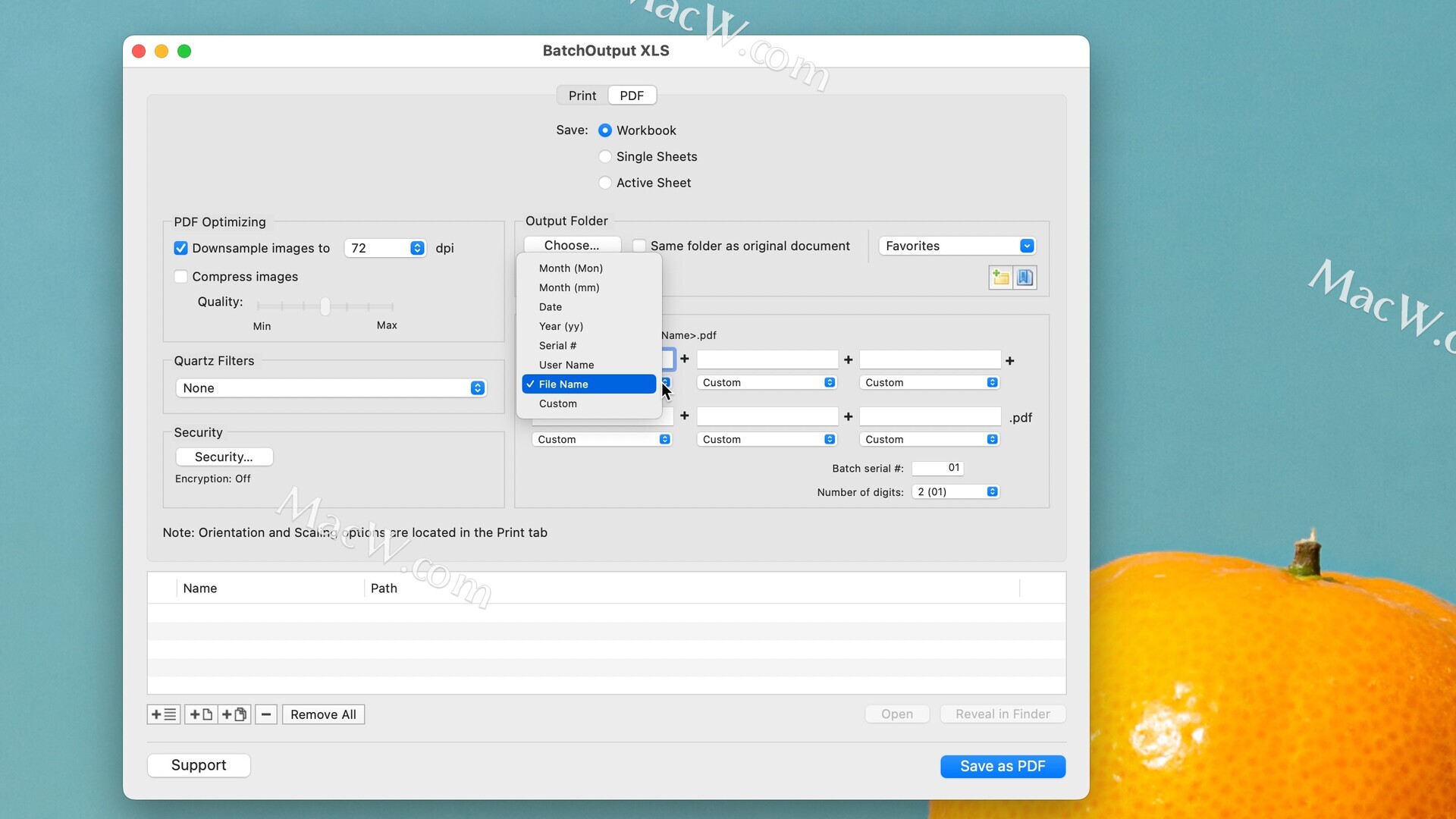Viewport: 1456px width, 819px height.
Task: Open the Number of digits dropdown
Action: point(955,492)
